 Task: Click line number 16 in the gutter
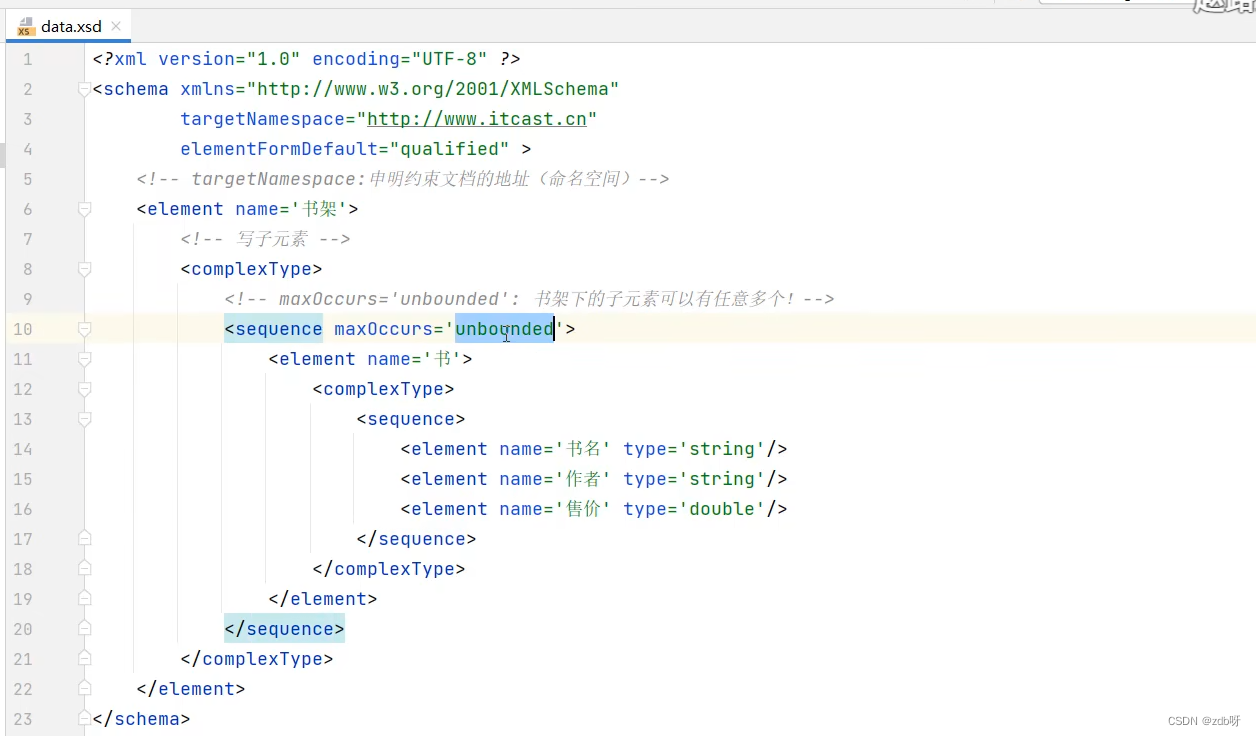pos(23,509)
